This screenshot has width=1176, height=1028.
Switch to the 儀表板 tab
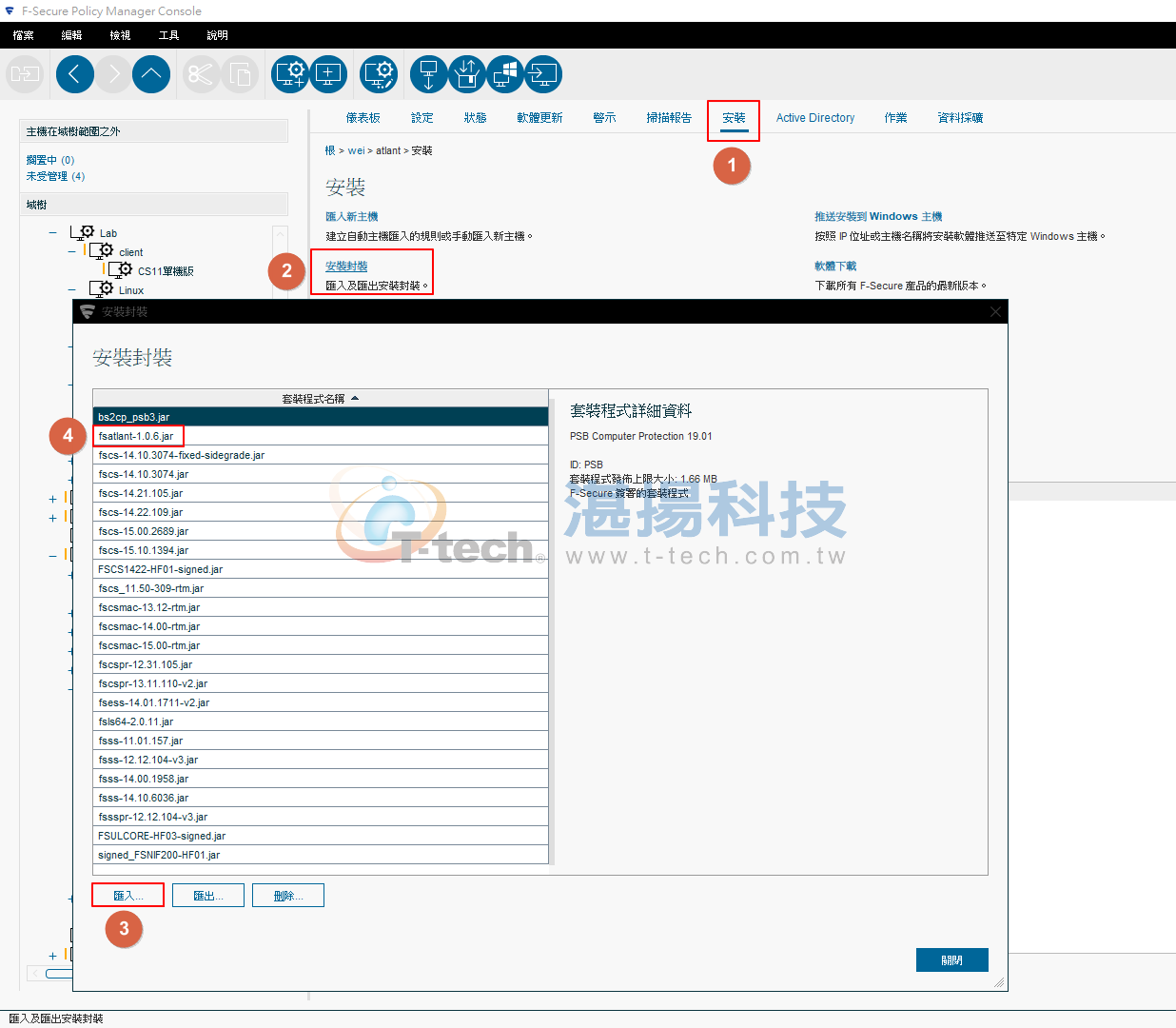[363, 118]
